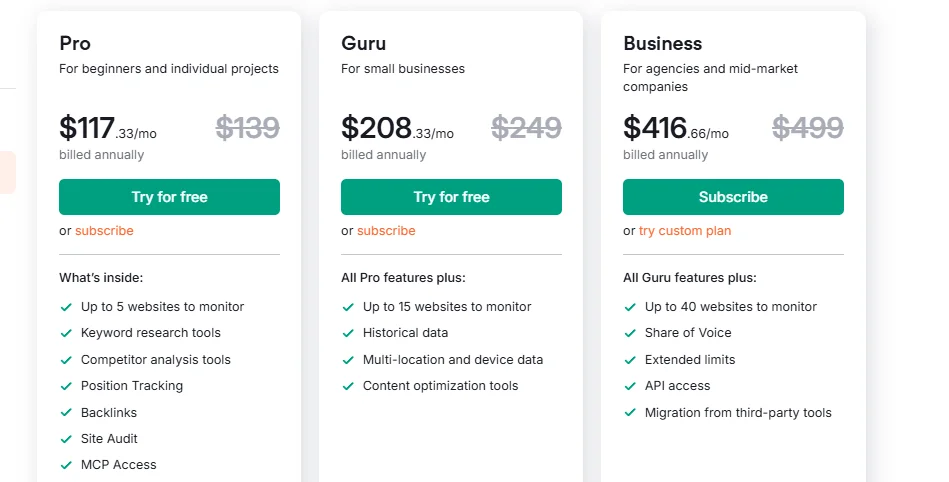Click checkmark next to Content optimization tools

pos(348,386)
